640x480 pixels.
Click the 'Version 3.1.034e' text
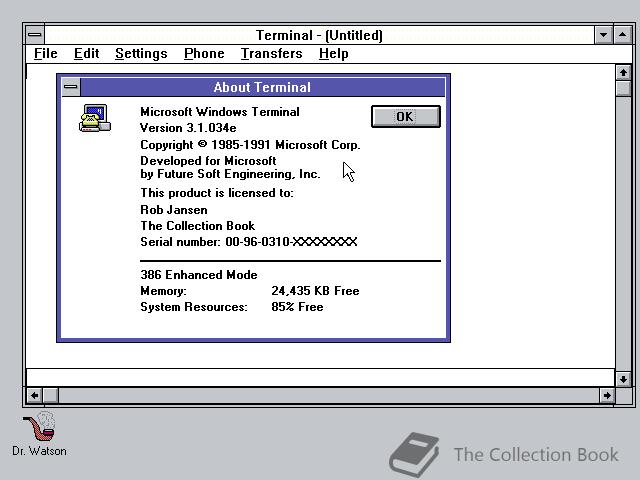(188, 128)
